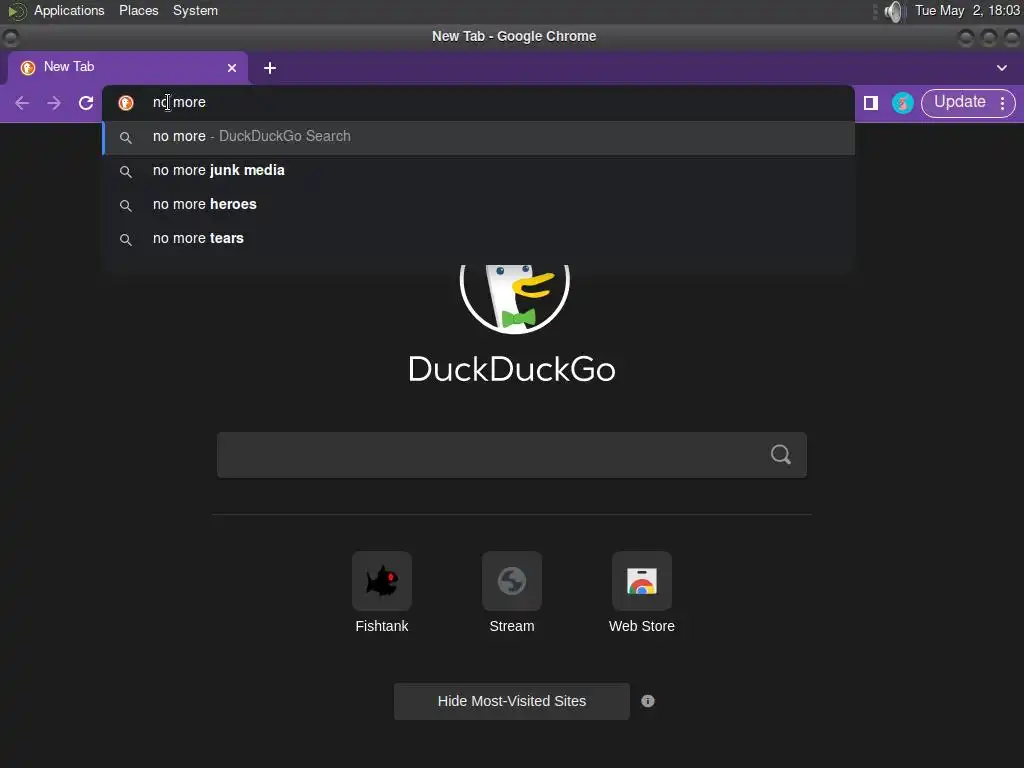
Task: Open the Places menu
Action: [x=138, y=11]
